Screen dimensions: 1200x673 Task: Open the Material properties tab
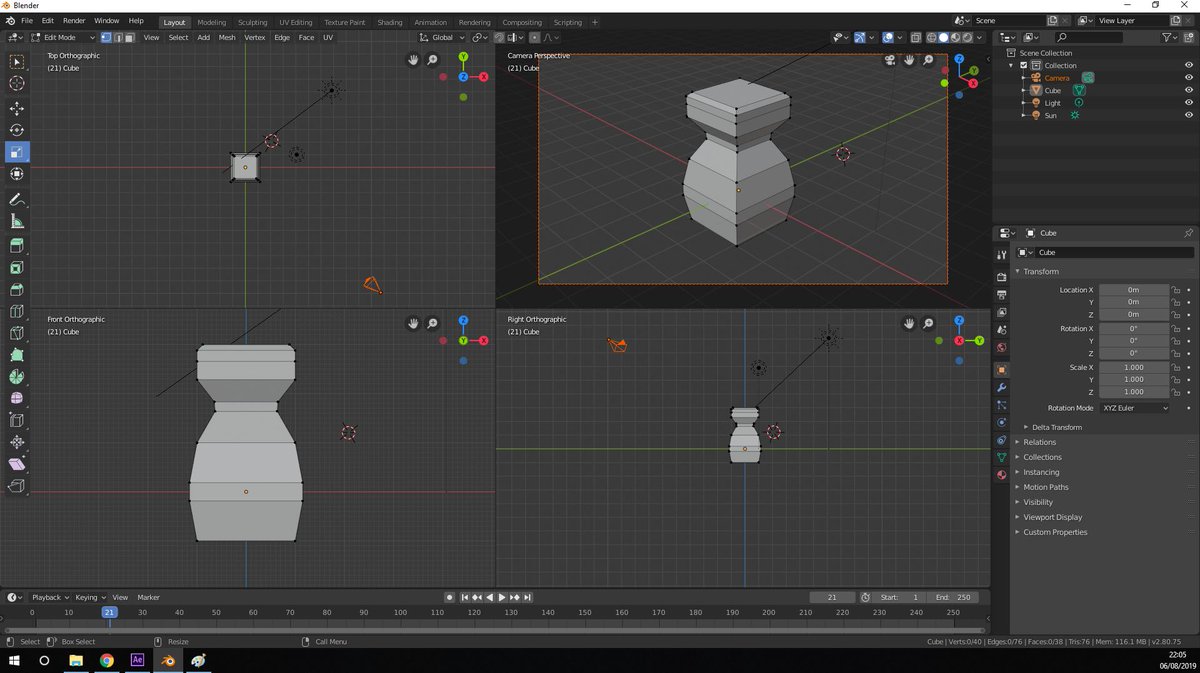[1001, 475]
